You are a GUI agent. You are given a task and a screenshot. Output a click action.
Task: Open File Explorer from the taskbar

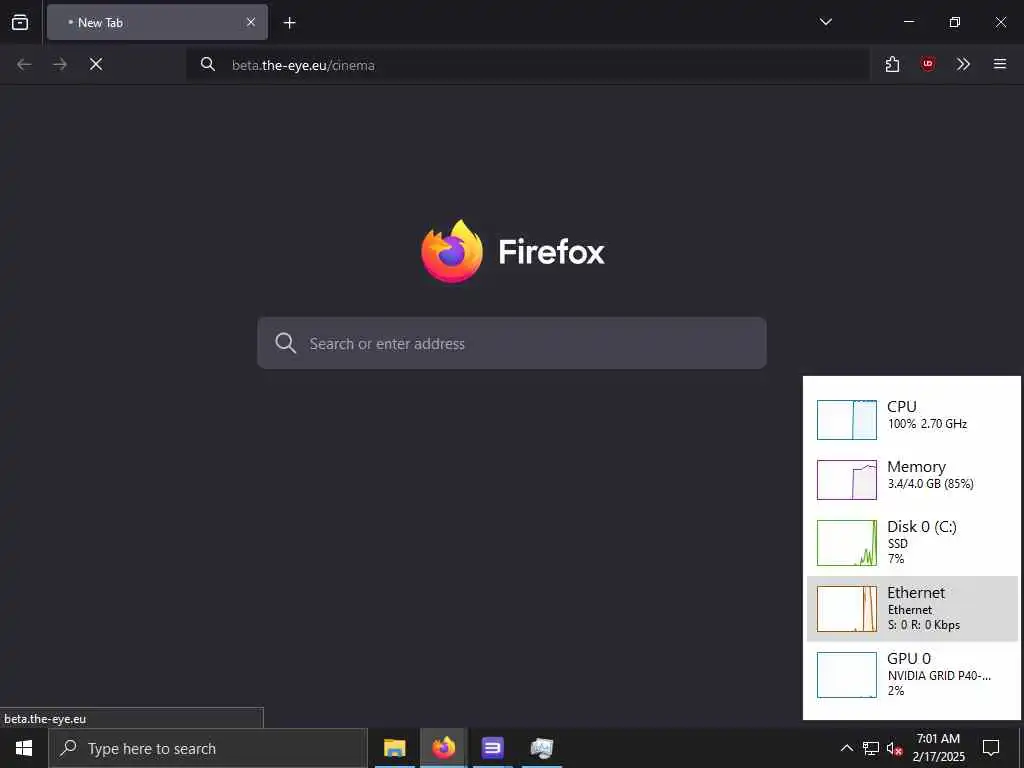394,748
